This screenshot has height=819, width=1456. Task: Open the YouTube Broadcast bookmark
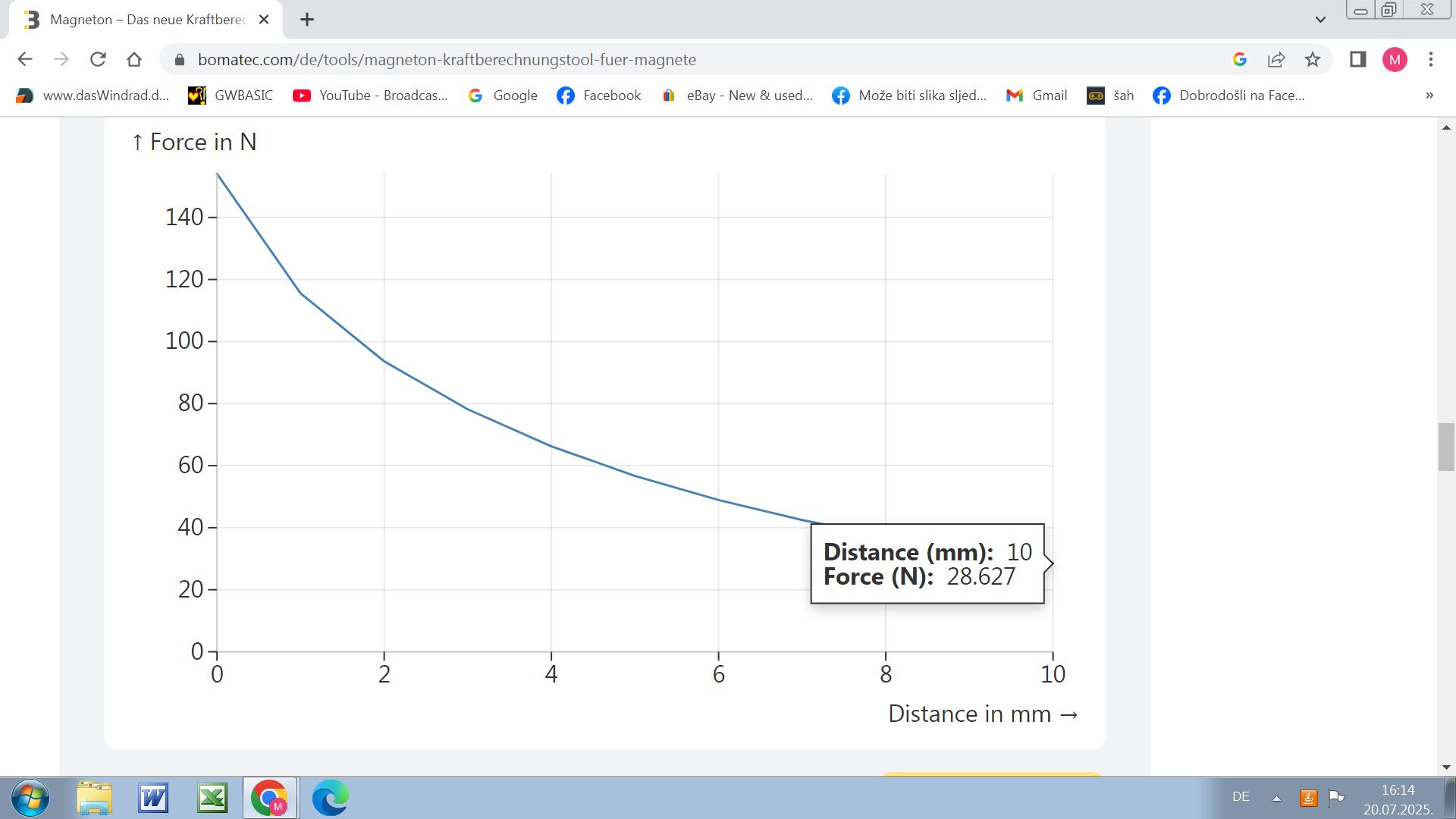click(x=370, y=96)
